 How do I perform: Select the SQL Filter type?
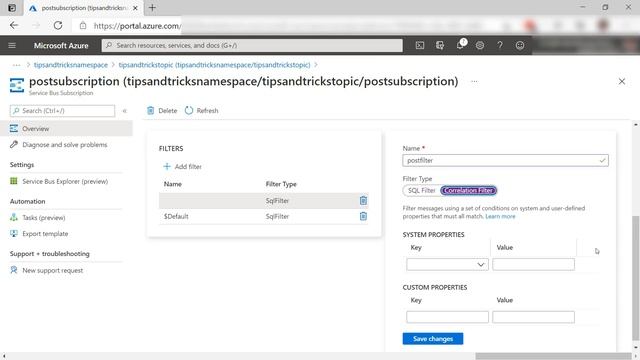(422, 190)
